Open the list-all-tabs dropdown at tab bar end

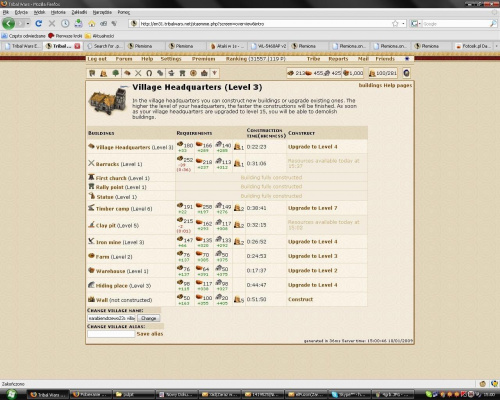[x=496, y=46]
